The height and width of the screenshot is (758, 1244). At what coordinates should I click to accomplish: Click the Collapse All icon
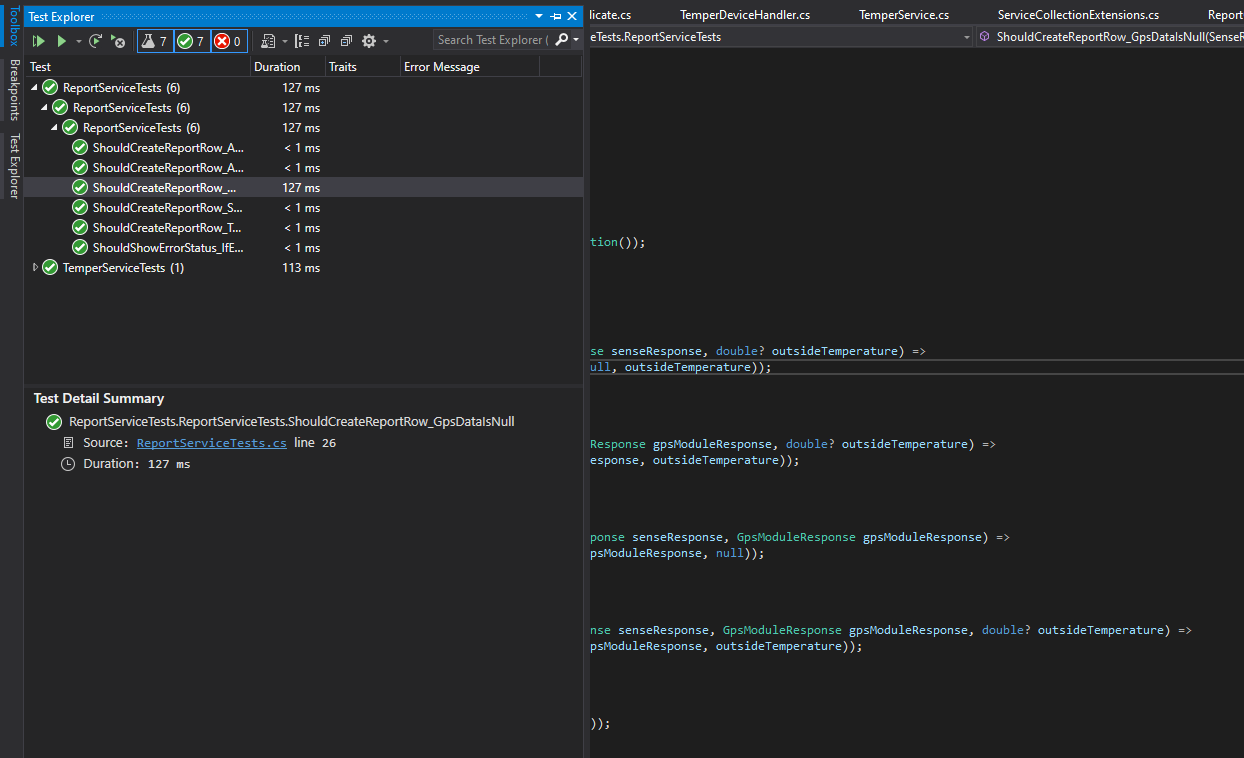point(346,41)
